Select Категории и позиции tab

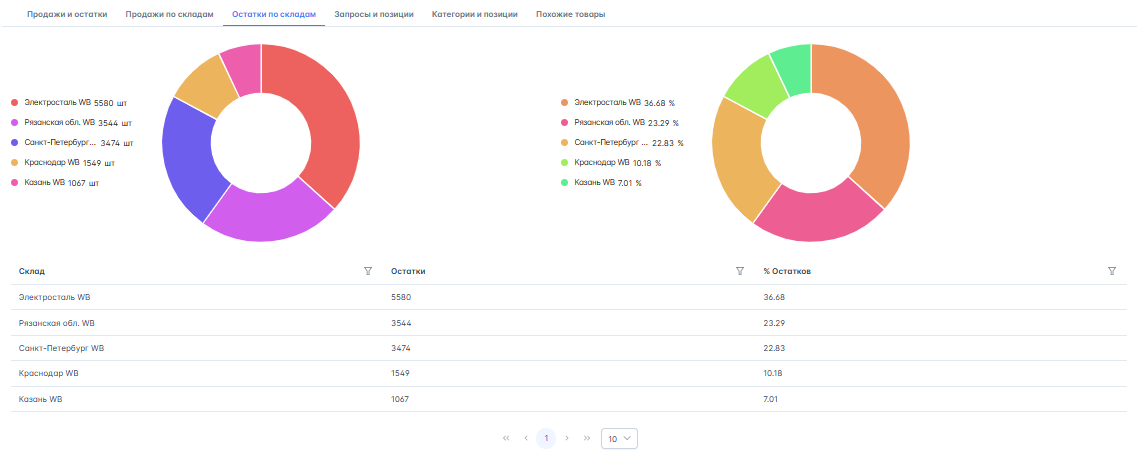(475, 15)
